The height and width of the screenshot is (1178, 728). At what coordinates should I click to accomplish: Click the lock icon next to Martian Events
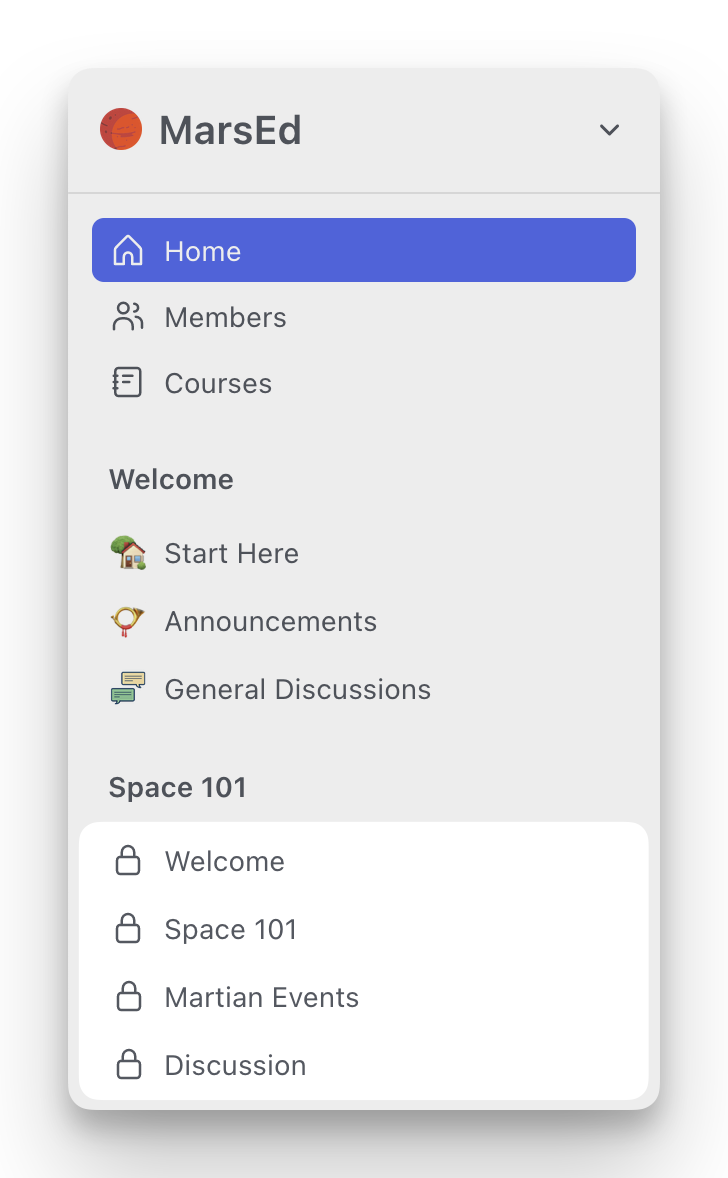click(129, 996)
